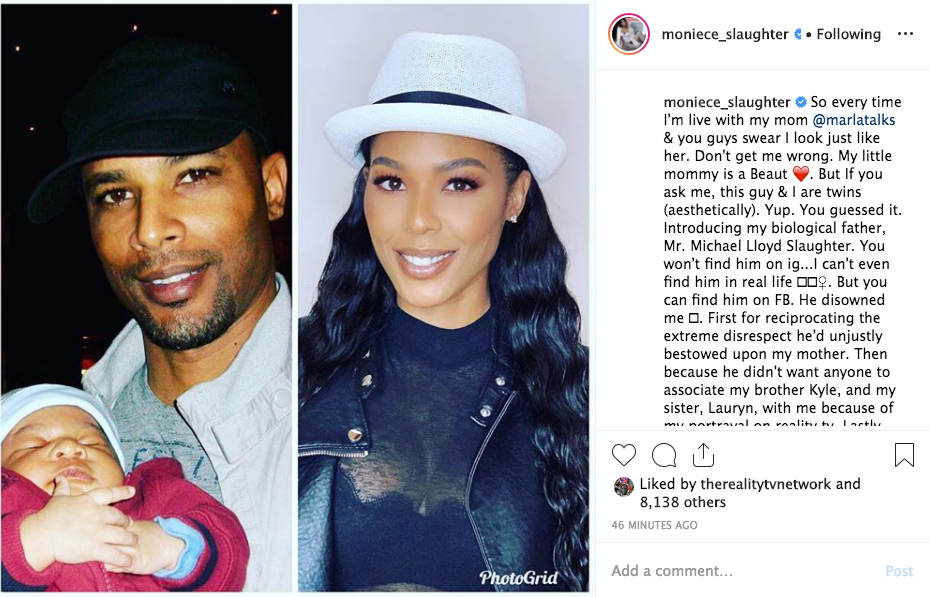
Task: Click the Post comment button
Action: pyautogui.click(x=899, y=571)
